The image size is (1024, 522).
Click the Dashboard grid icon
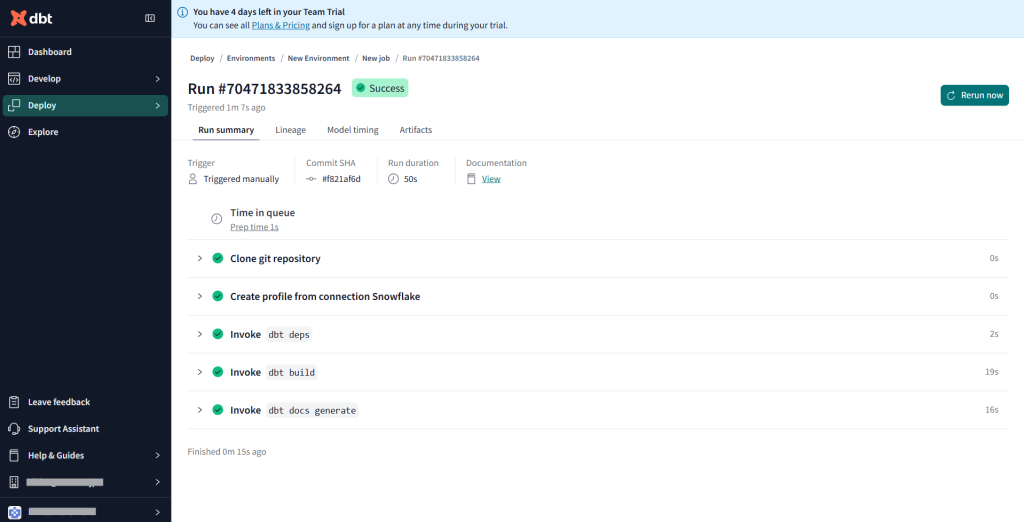click(14, 52)
